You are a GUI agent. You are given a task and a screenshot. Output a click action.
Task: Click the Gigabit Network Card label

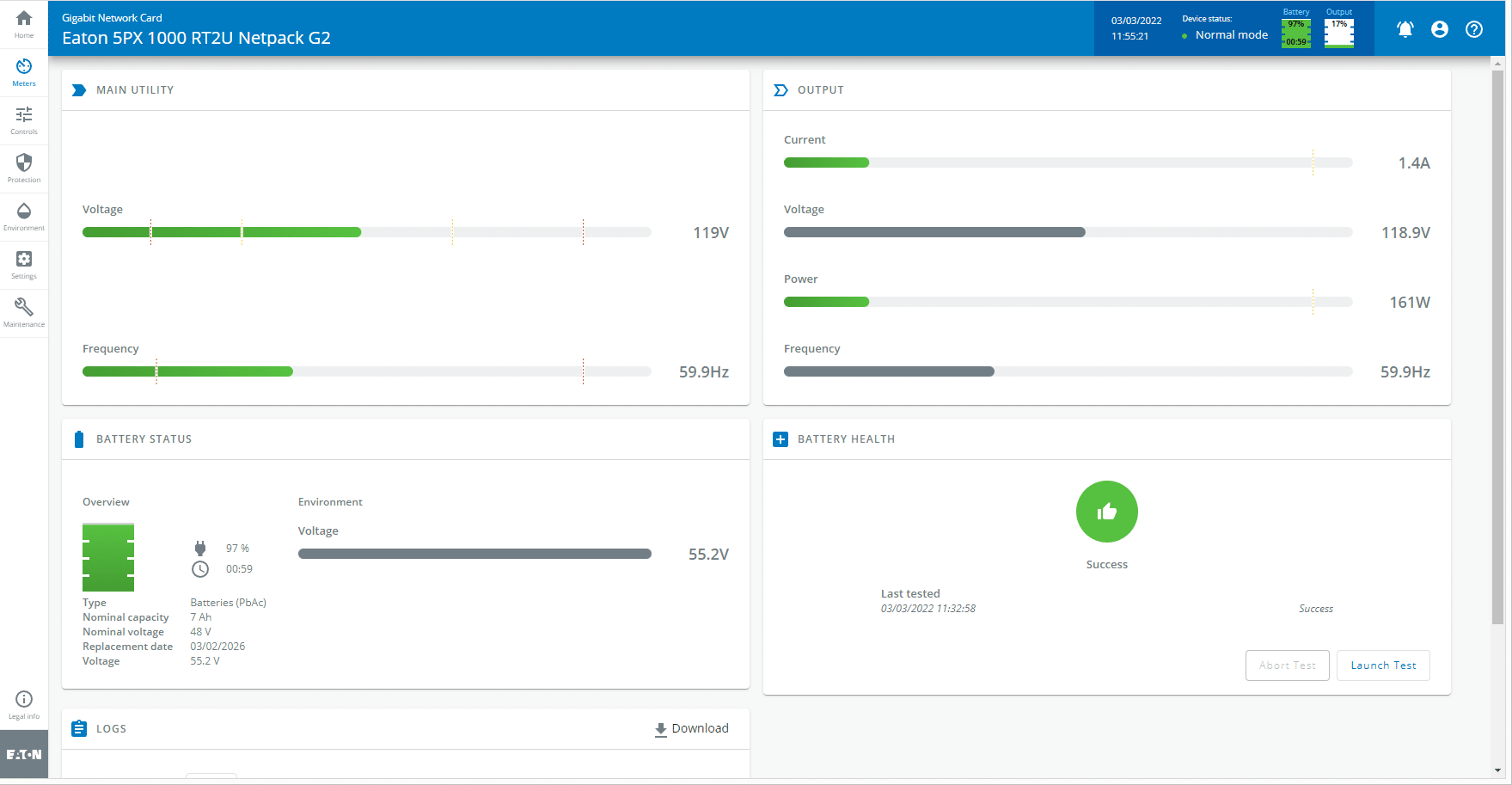[x=112, y=18]
